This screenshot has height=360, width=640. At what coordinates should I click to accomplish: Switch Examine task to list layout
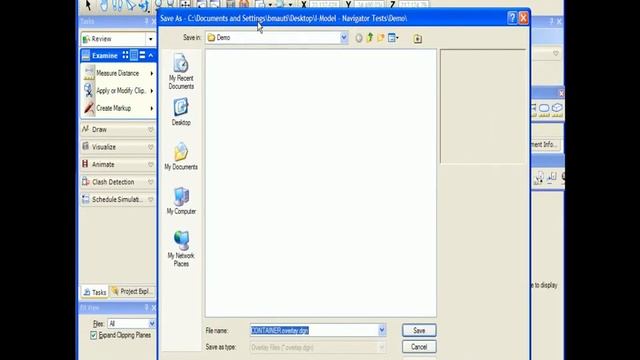coord(134,55)
